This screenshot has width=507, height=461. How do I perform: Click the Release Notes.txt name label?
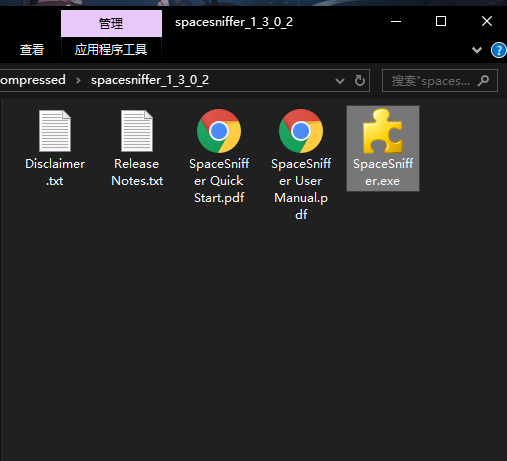tap(137, 172)
